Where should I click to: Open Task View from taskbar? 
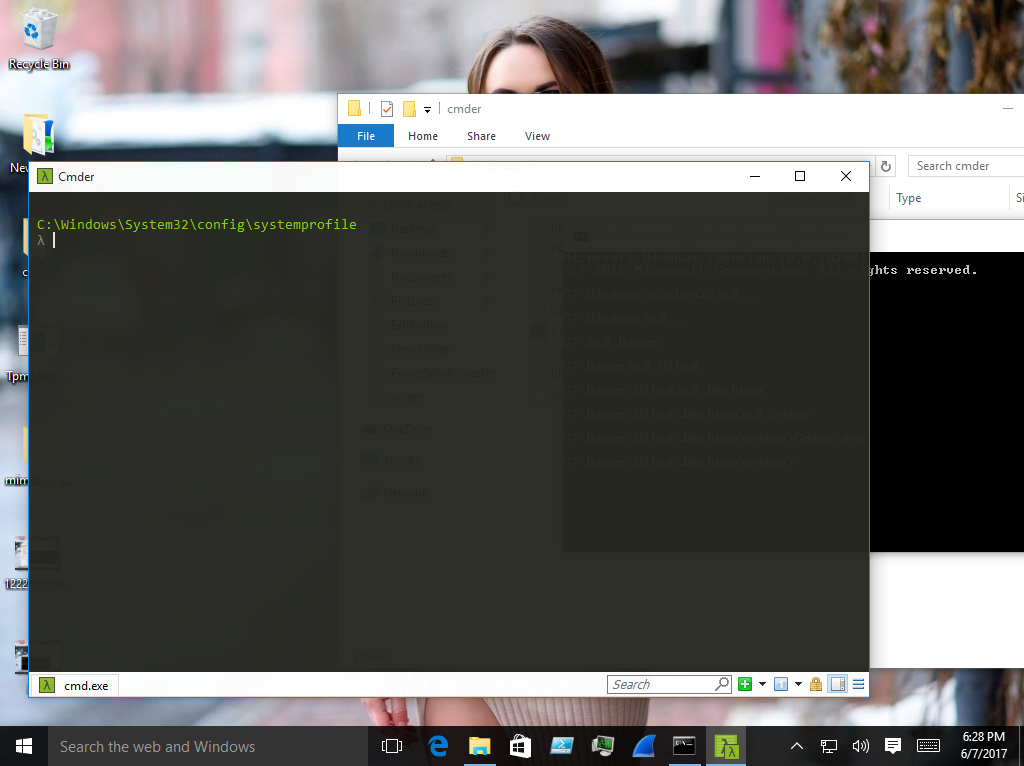click(392, 746)
